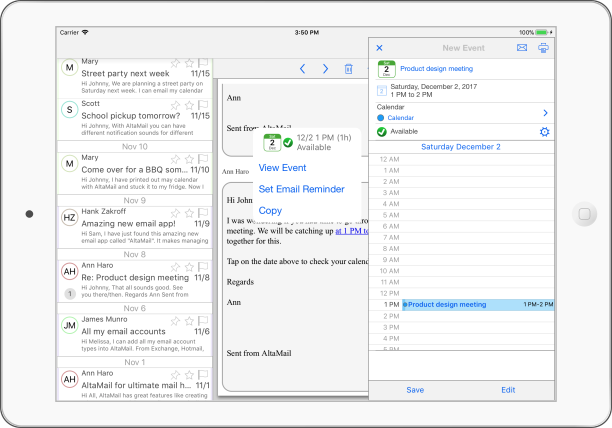Open Product design meeting title
Image resolution: width=612 pixels, height=428 pixels.
[x=436, y=69]
